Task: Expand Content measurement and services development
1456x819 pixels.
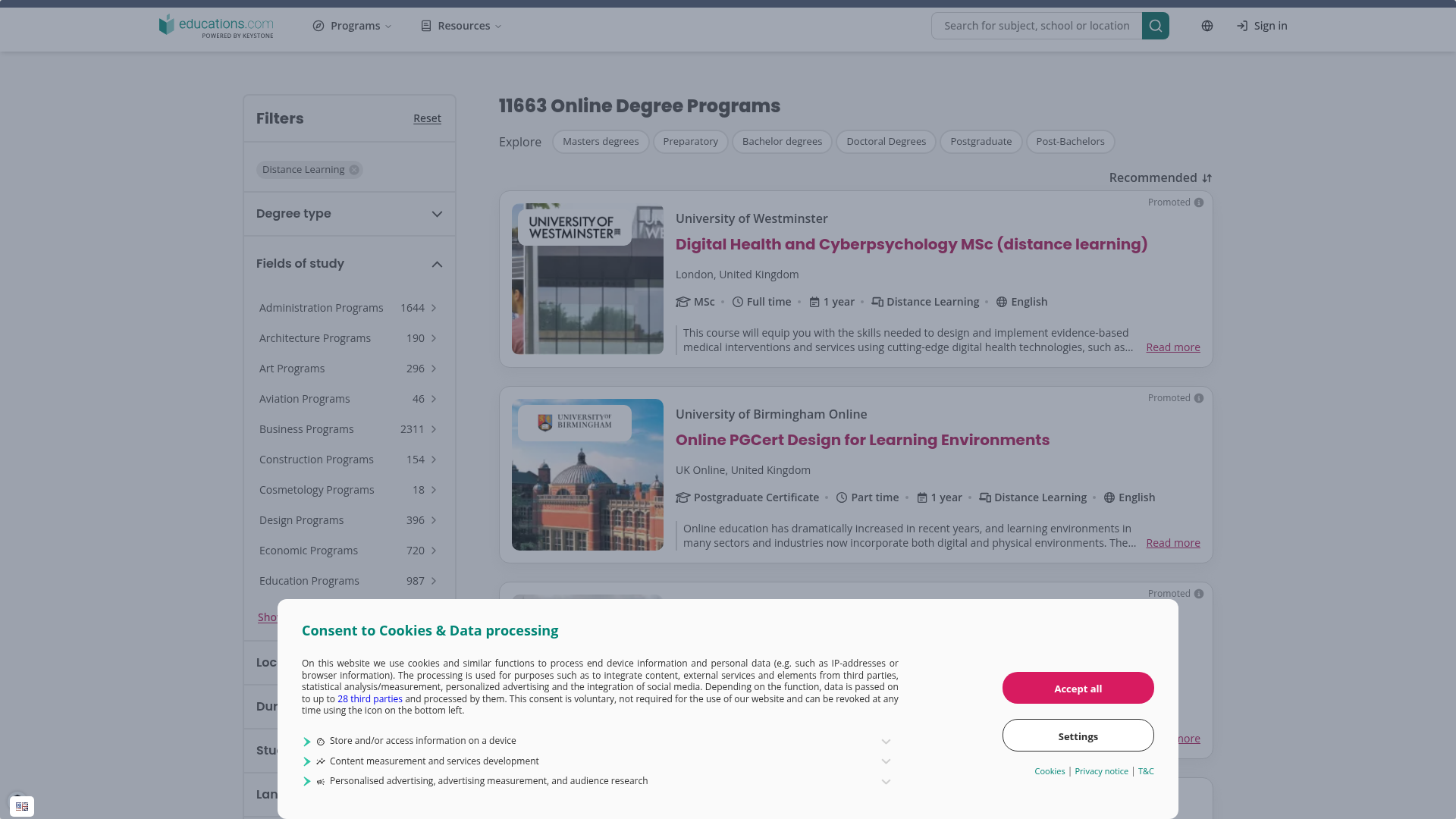Action: [x=597, y=761]
